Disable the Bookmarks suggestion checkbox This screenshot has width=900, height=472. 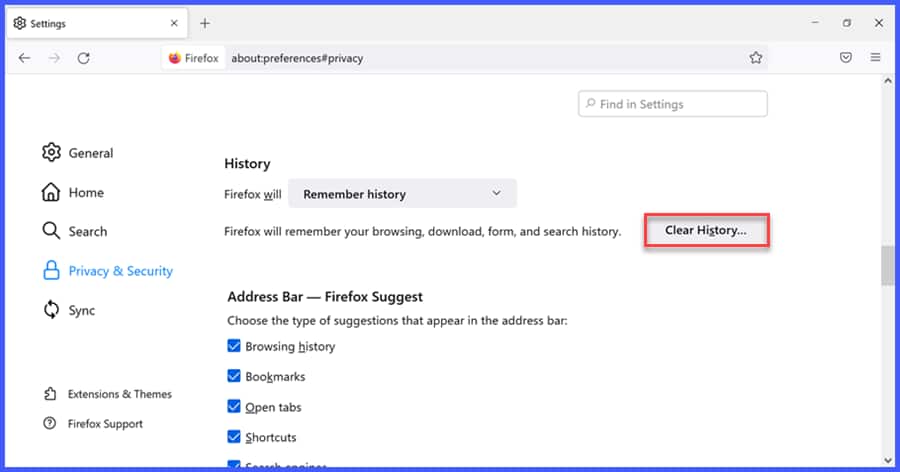234,377
